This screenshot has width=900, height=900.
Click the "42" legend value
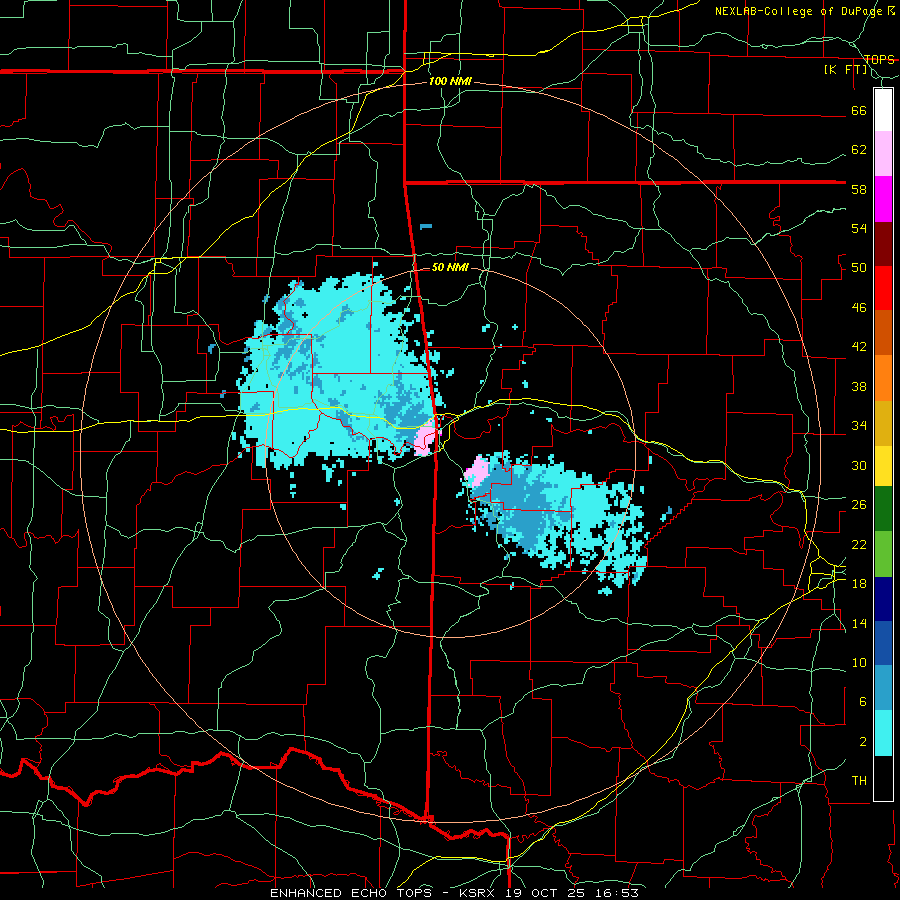859,347
